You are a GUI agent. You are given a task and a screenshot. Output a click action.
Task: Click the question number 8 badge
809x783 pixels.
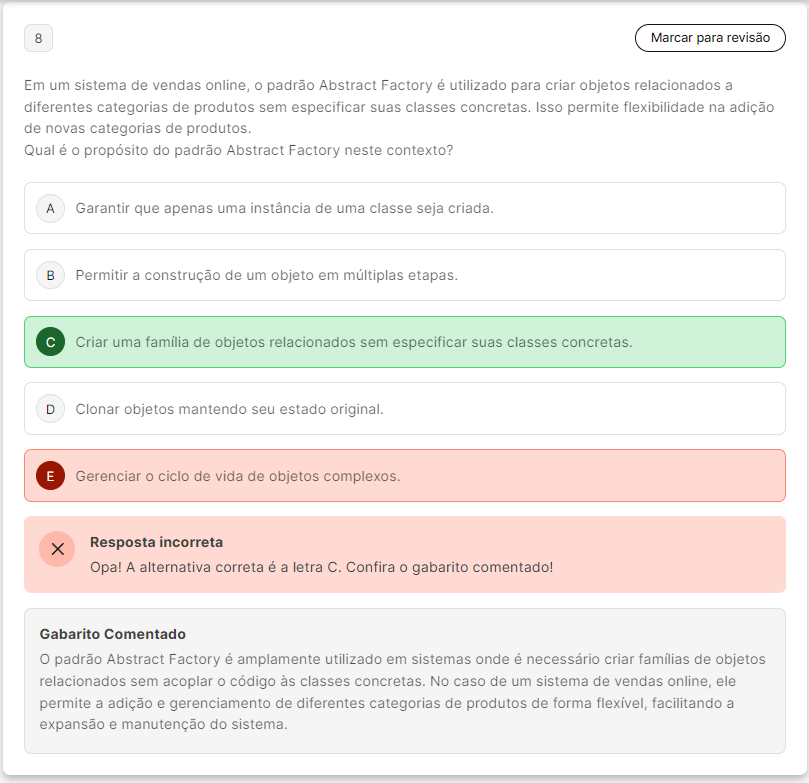(x=38, y=38)
